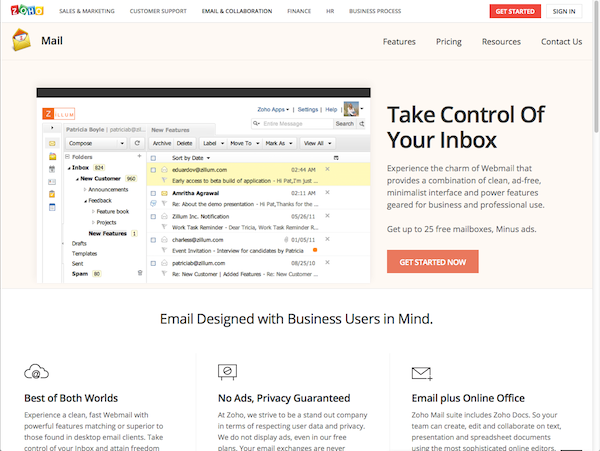This screenshot has width=600, height=451.
Task: Click the Get Started Now button
Action: coord(432,262)
